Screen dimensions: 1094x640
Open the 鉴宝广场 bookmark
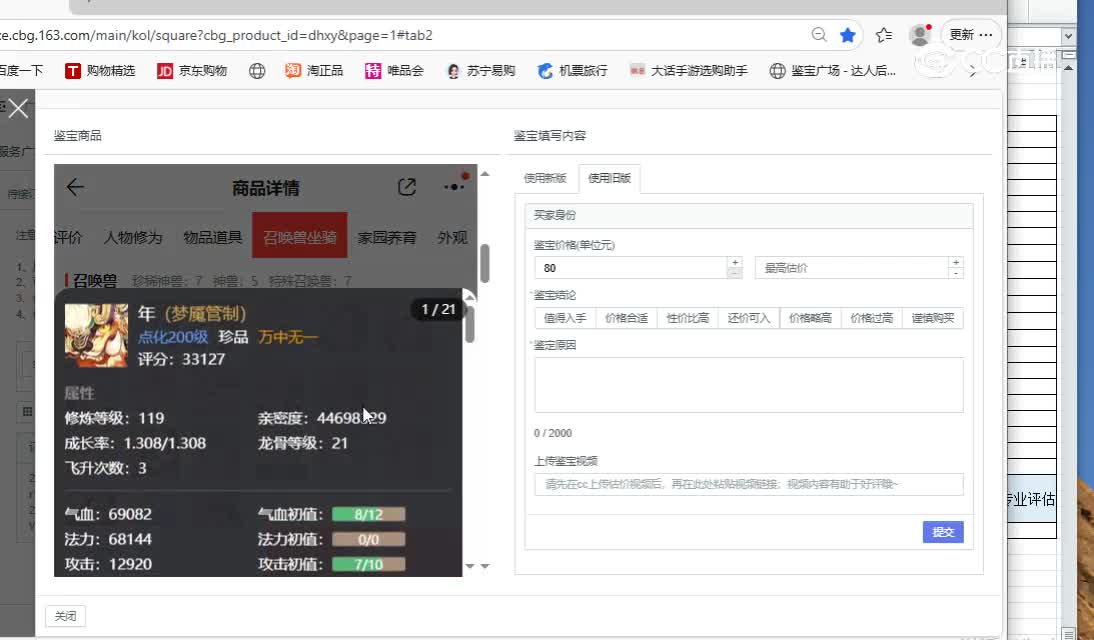[x=833, y=70]
